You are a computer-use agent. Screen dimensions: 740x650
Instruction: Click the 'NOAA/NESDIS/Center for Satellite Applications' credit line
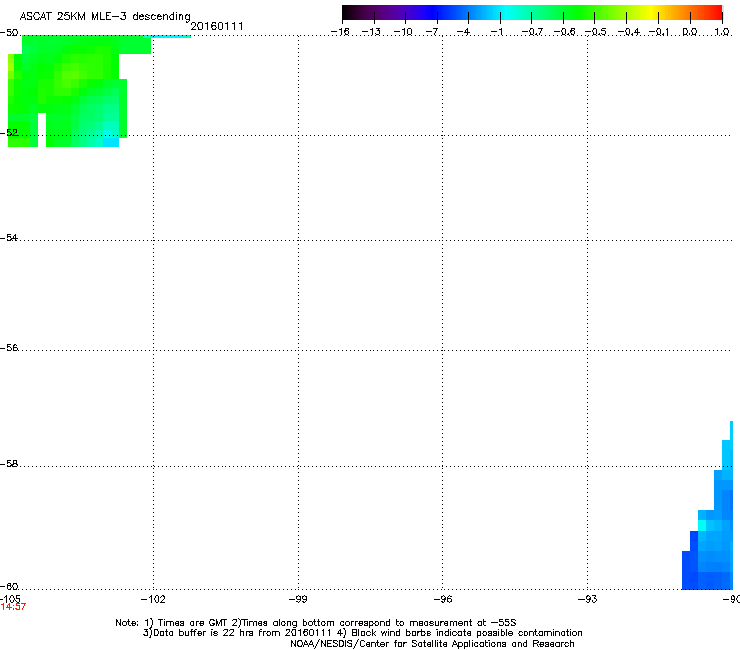(x=432, y=644)
